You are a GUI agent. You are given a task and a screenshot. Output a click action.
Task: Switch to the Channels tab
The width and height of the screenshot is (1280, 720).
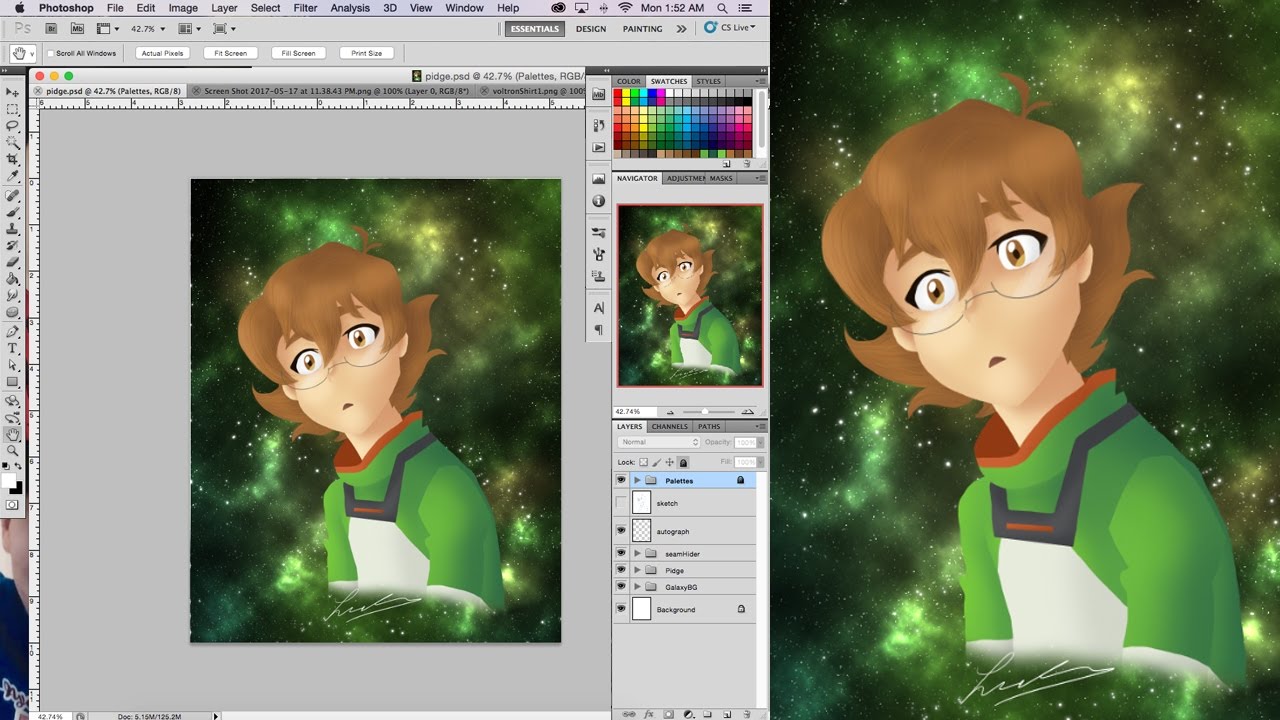point(669,427)
